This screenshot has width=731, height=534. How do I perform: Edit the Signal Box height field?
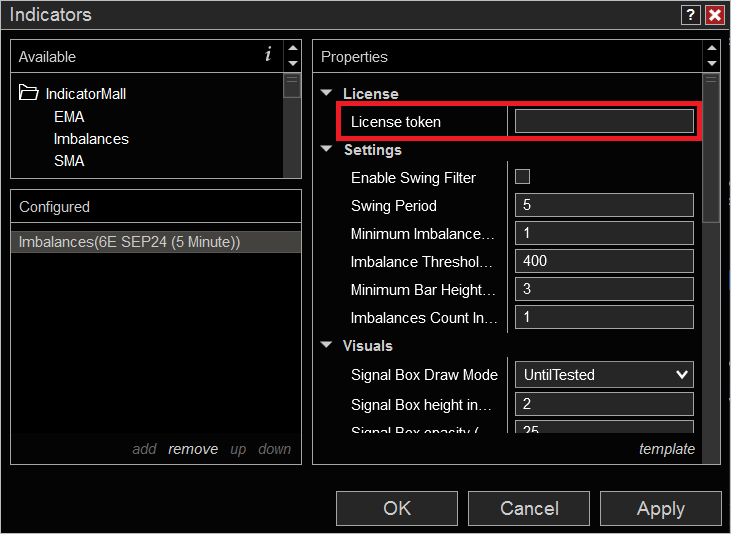[x=604, y=404]
